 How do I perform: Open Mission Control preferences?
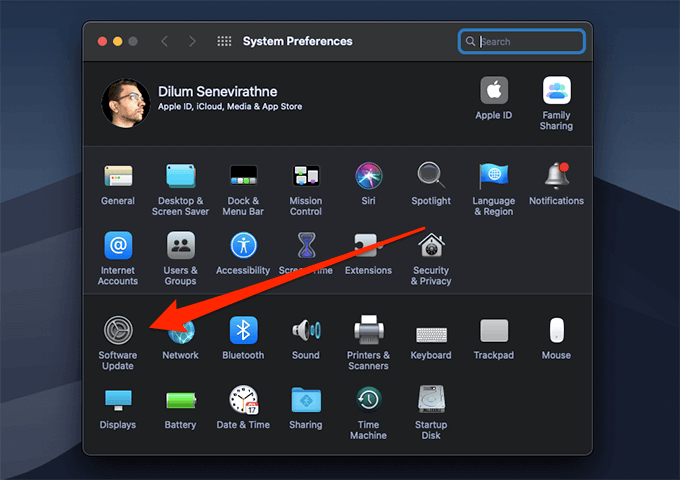point(306,177)
